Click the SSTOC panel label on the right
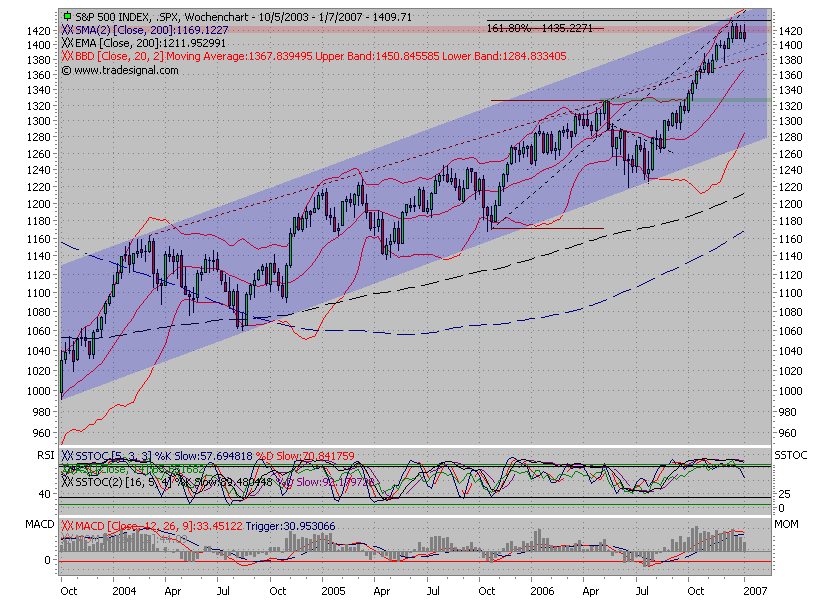The height and width of the screenshot is (608, 830). [790, 456]
